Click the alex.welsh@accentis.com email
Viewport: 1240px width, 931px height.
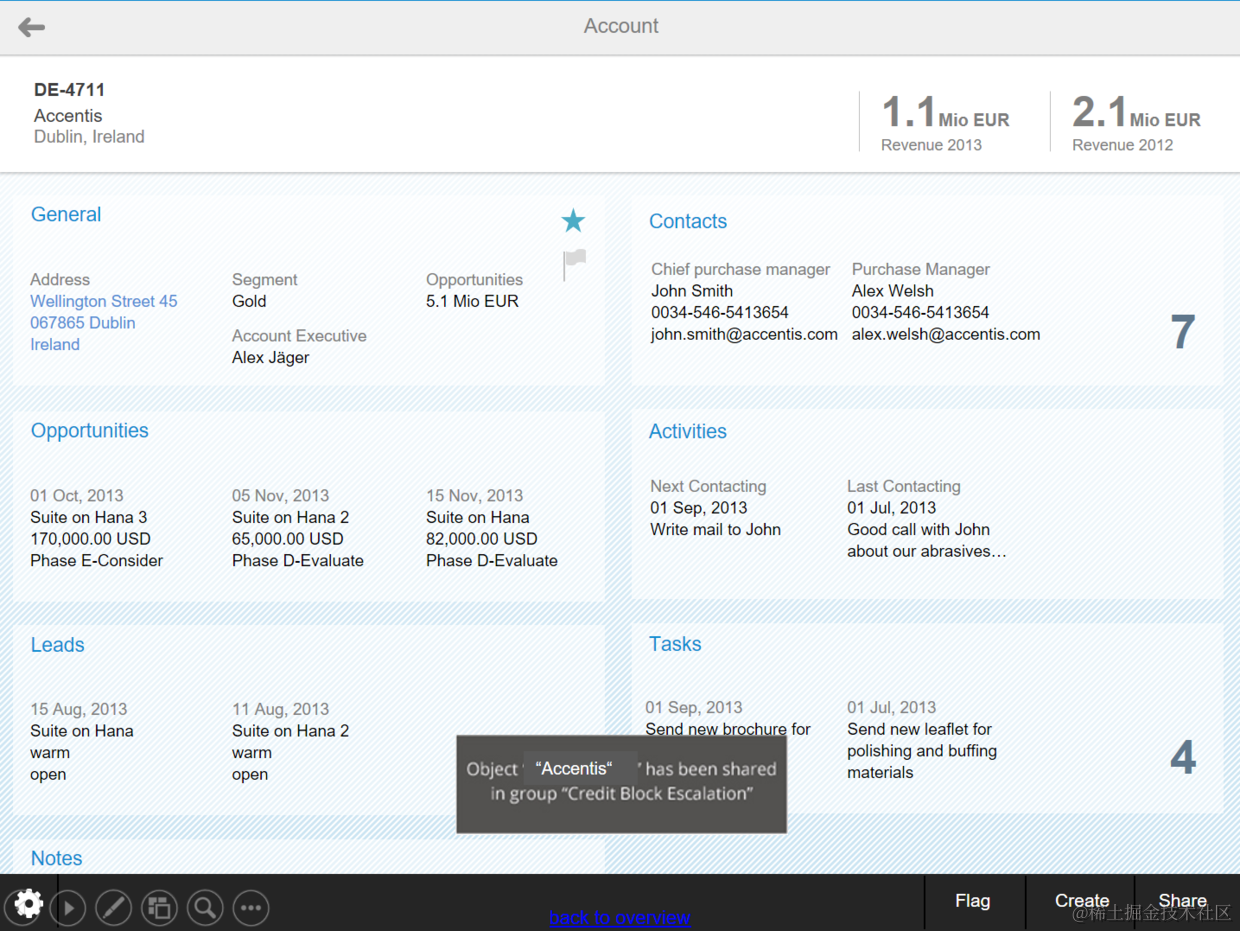coord(946,335)
